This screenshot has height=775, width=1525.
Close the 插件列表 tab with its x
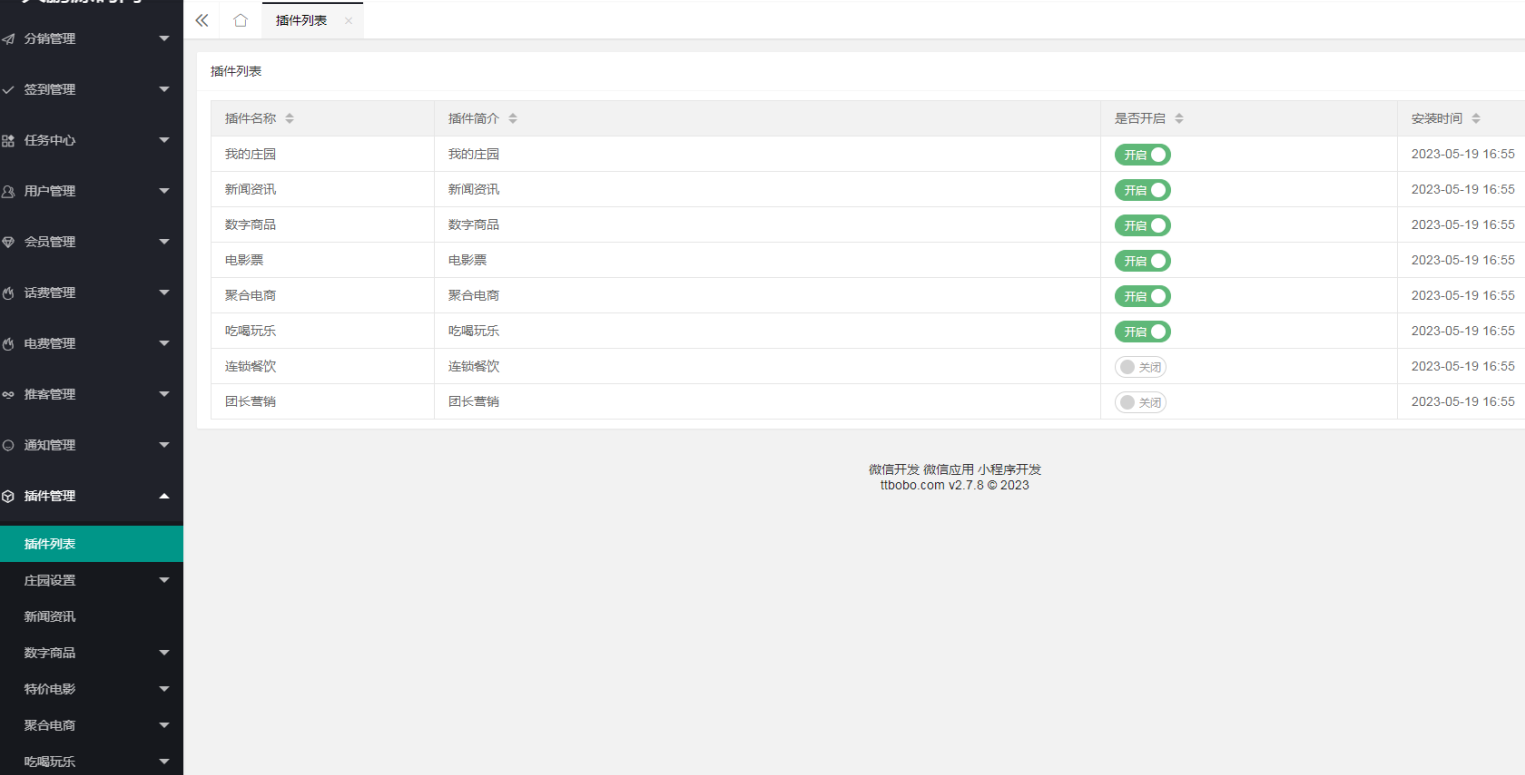[348, 21]
